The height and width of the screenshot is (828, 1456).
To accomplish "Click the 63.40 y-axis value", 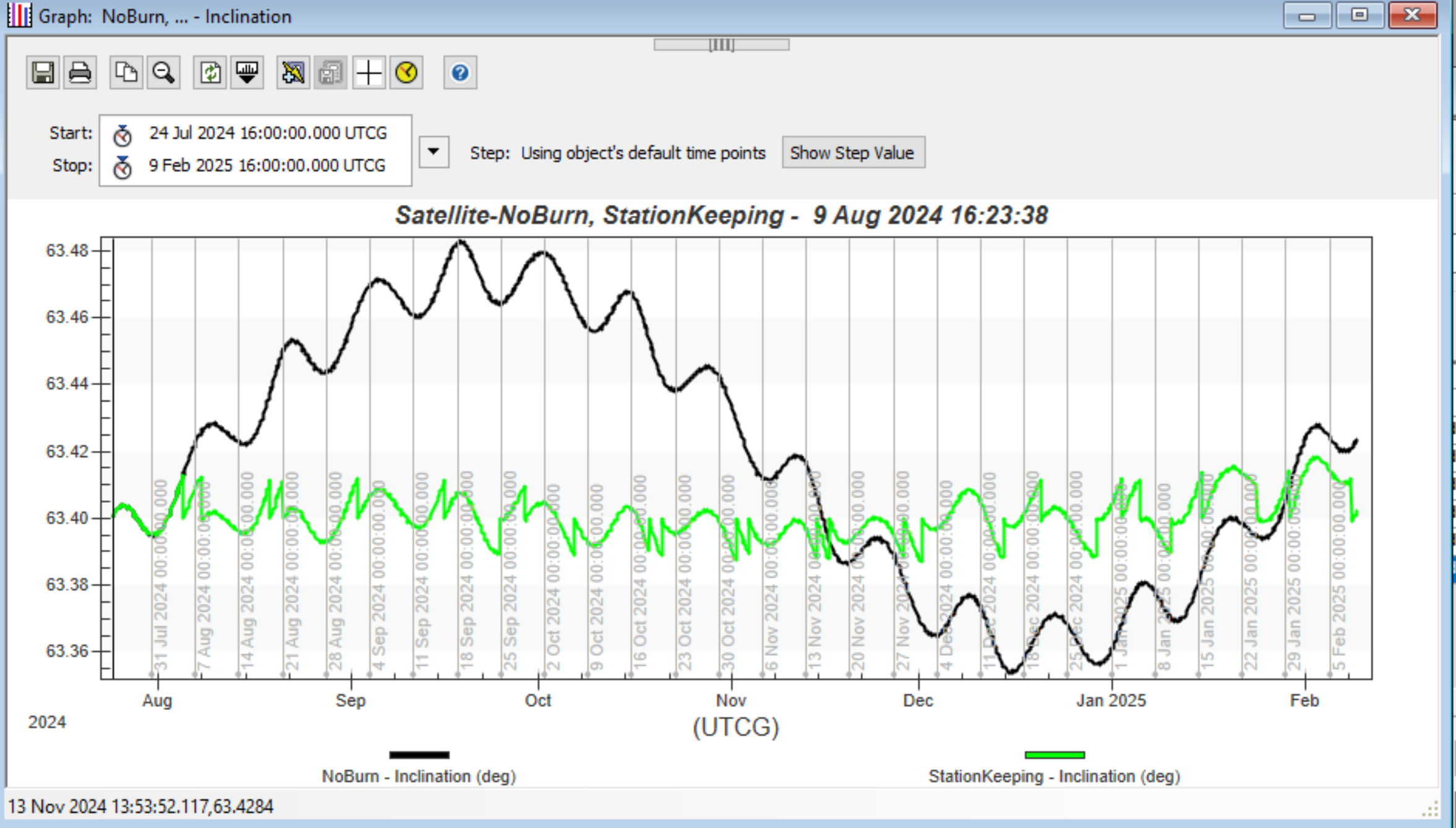I will 67,518.
